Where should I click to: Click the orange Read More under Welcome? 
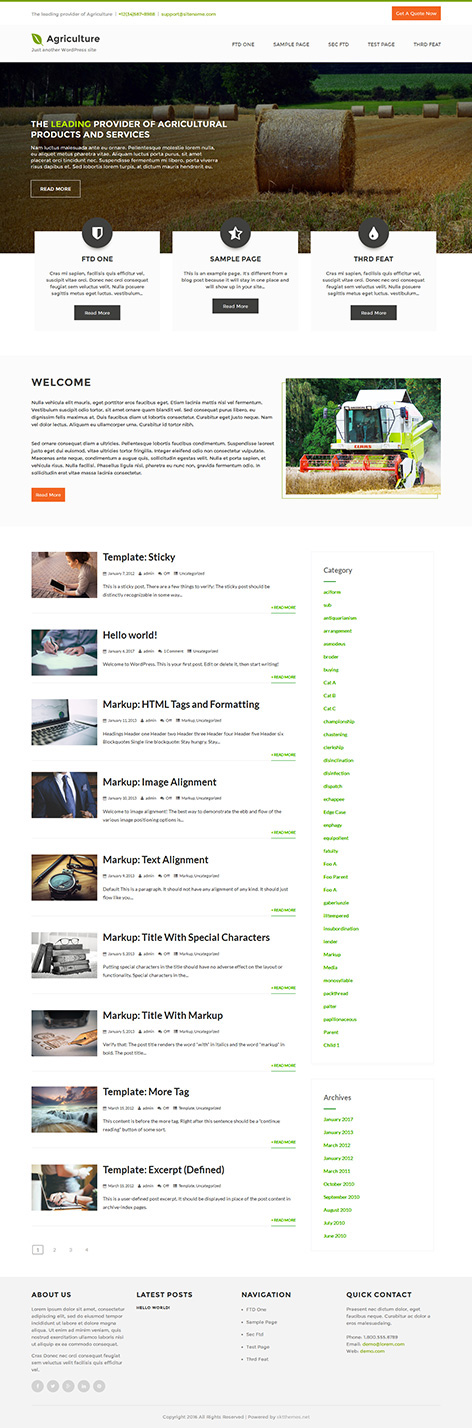48,494
